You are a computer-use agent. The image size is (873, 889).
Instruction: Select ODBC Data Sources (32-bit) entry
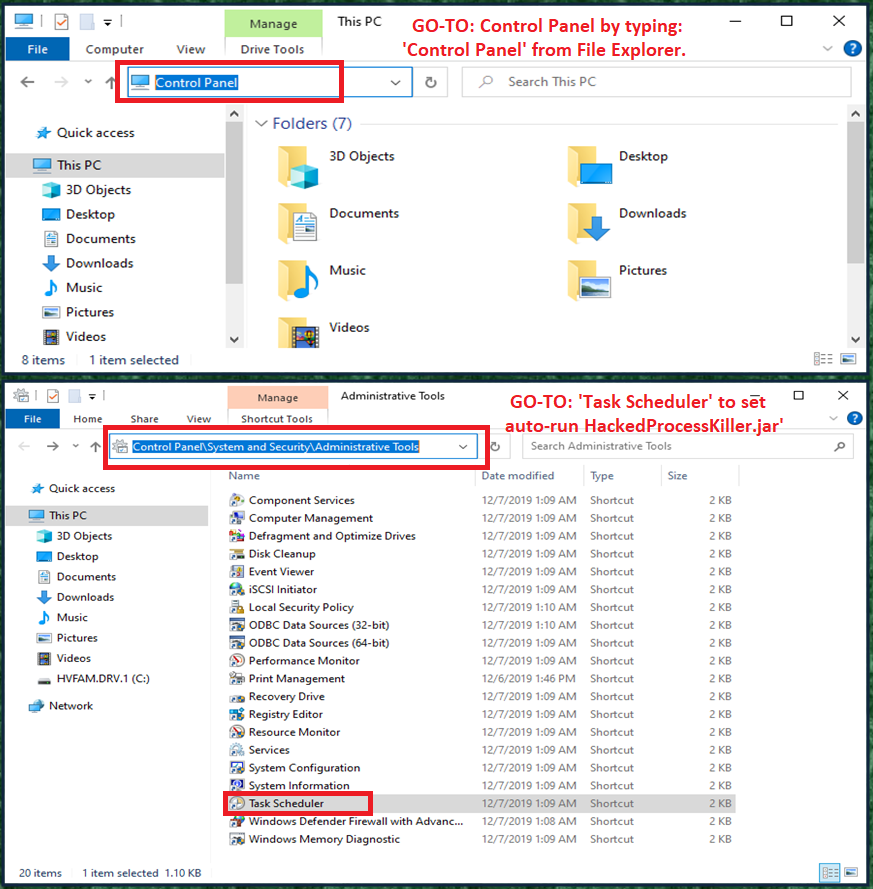310,625
